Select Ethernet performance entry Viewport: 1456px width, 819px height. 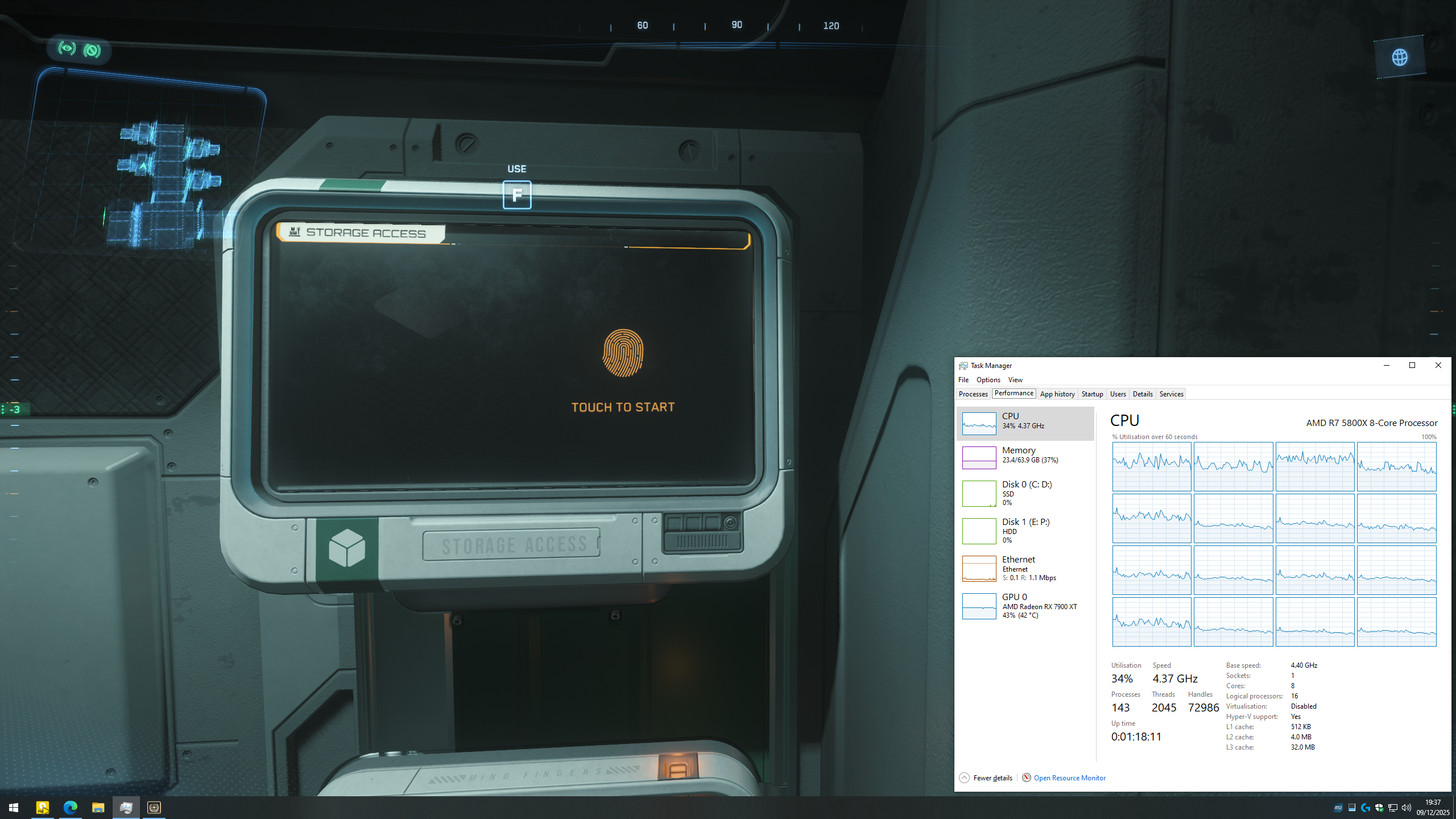1025,568
